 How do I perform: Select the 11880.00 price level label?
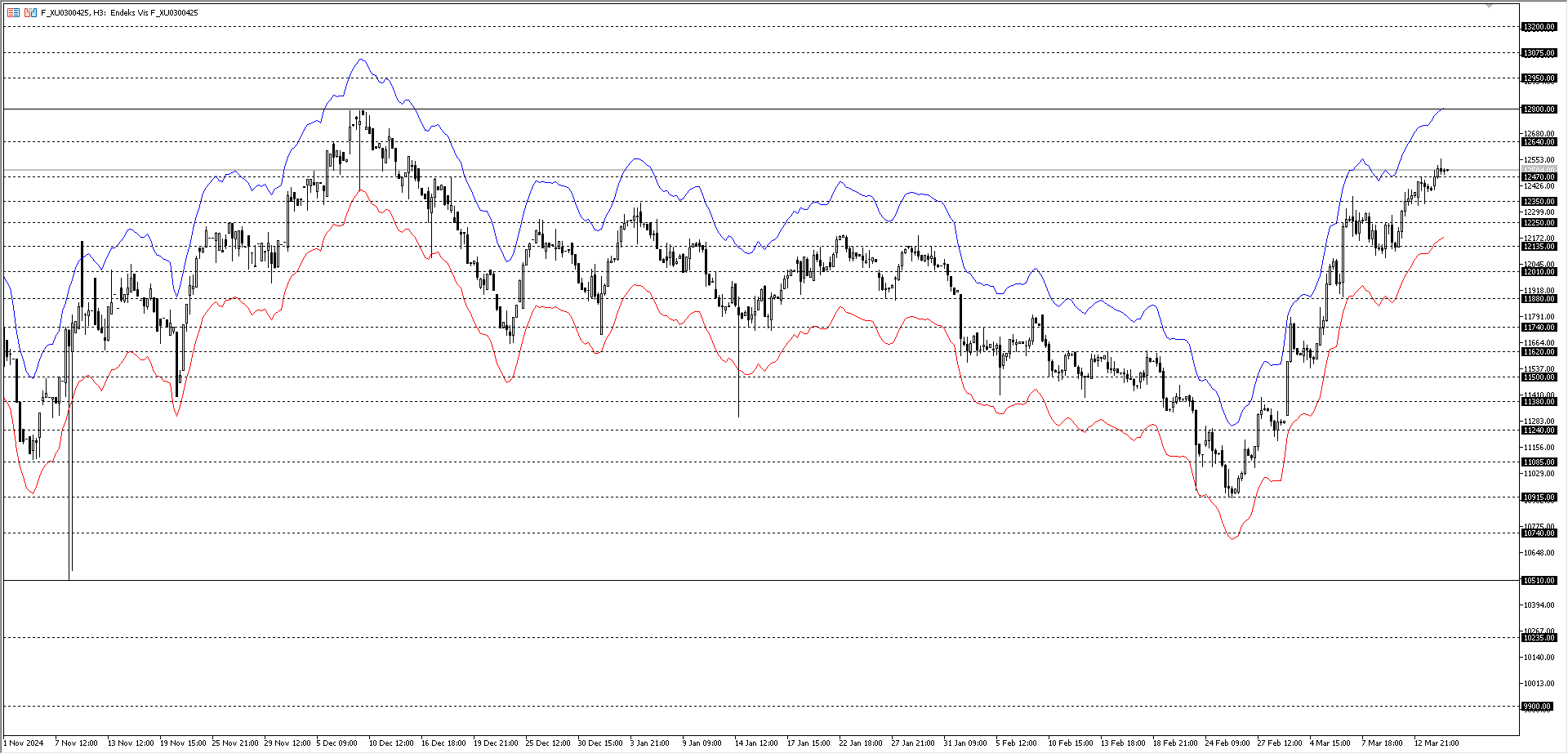(1539, 299)
